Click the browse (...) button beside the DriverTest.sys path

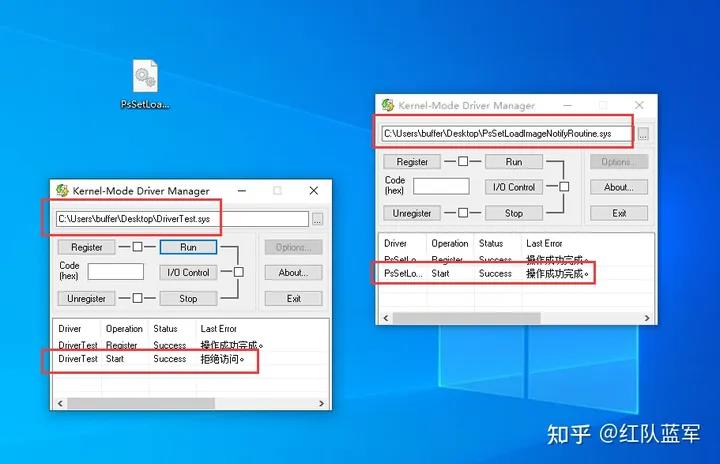tap(317, 219)
